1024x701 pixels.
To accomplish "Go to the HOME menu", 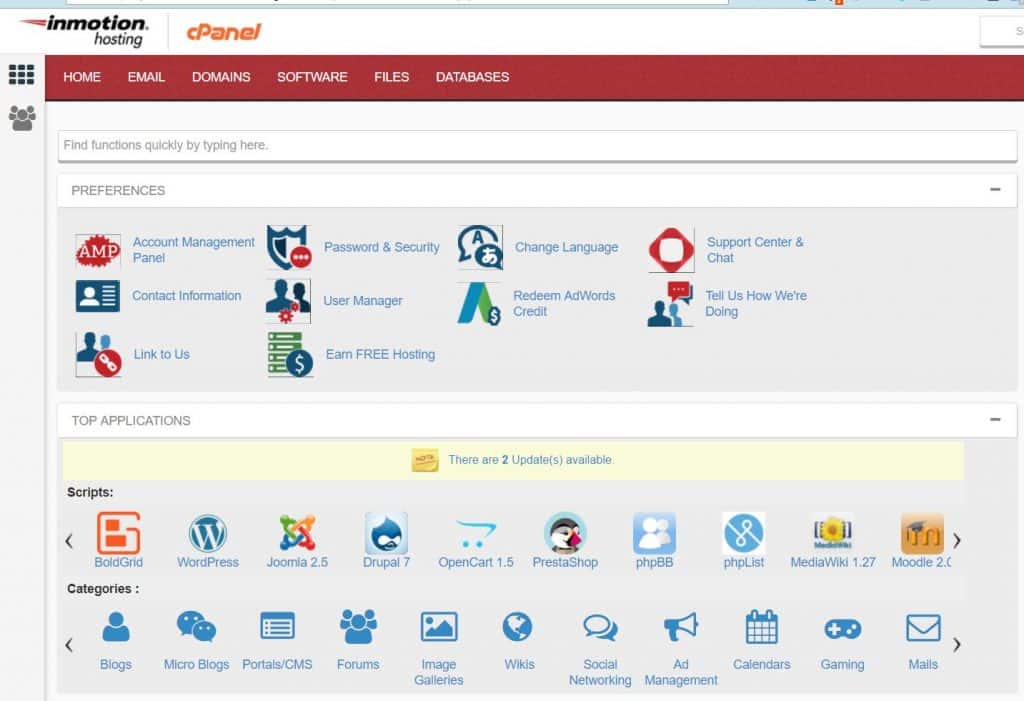I will (82, 77).
